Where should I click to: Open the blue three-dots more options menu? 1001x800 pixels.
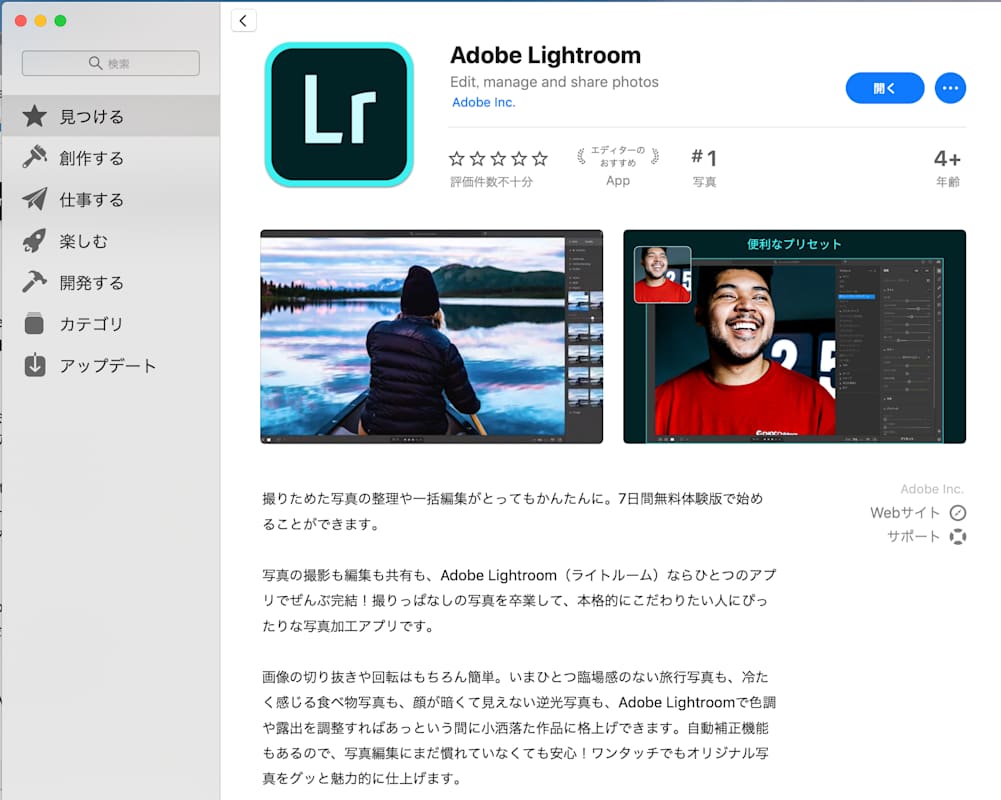tap(950, 88)
